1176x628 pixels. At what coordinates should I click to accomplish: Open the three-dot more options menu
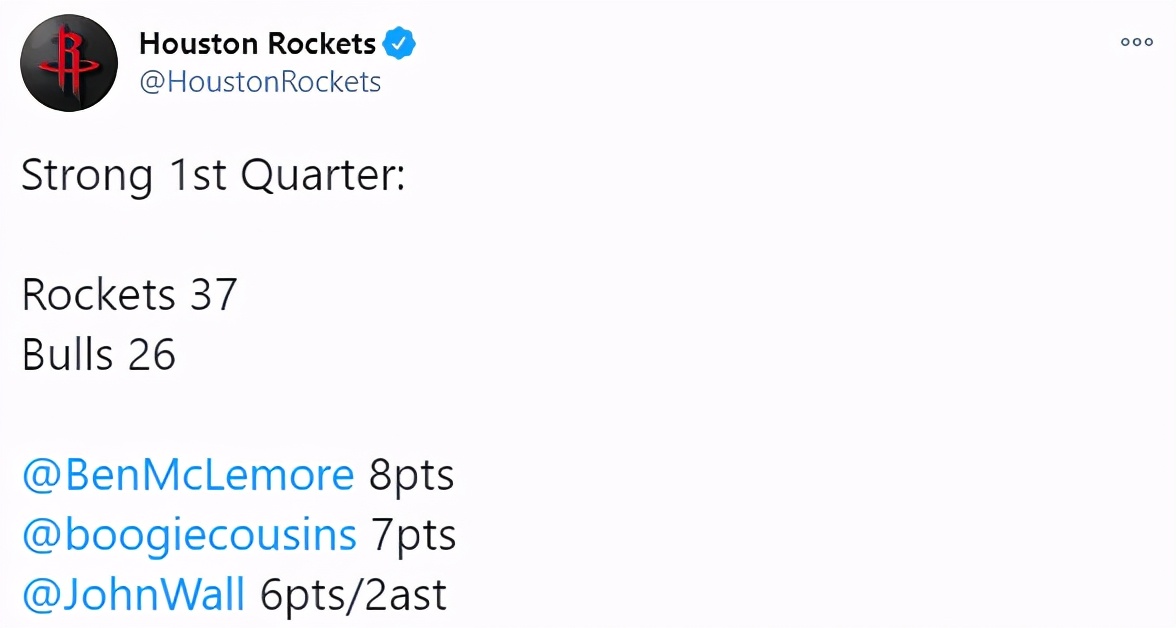(1136, 42)
